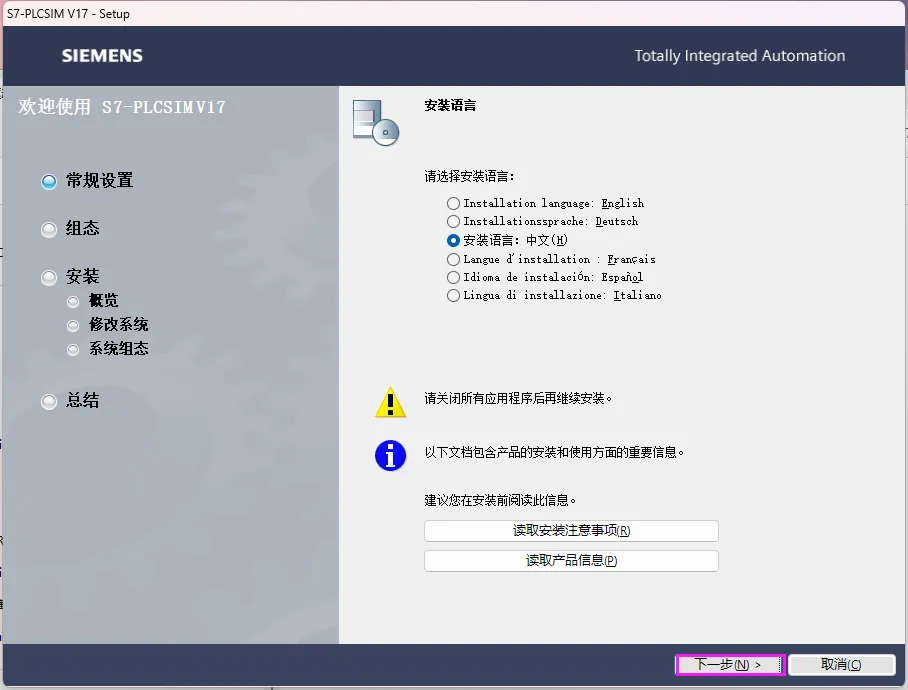Click the 概览 sub-step in sidebar

click(93, 301)
